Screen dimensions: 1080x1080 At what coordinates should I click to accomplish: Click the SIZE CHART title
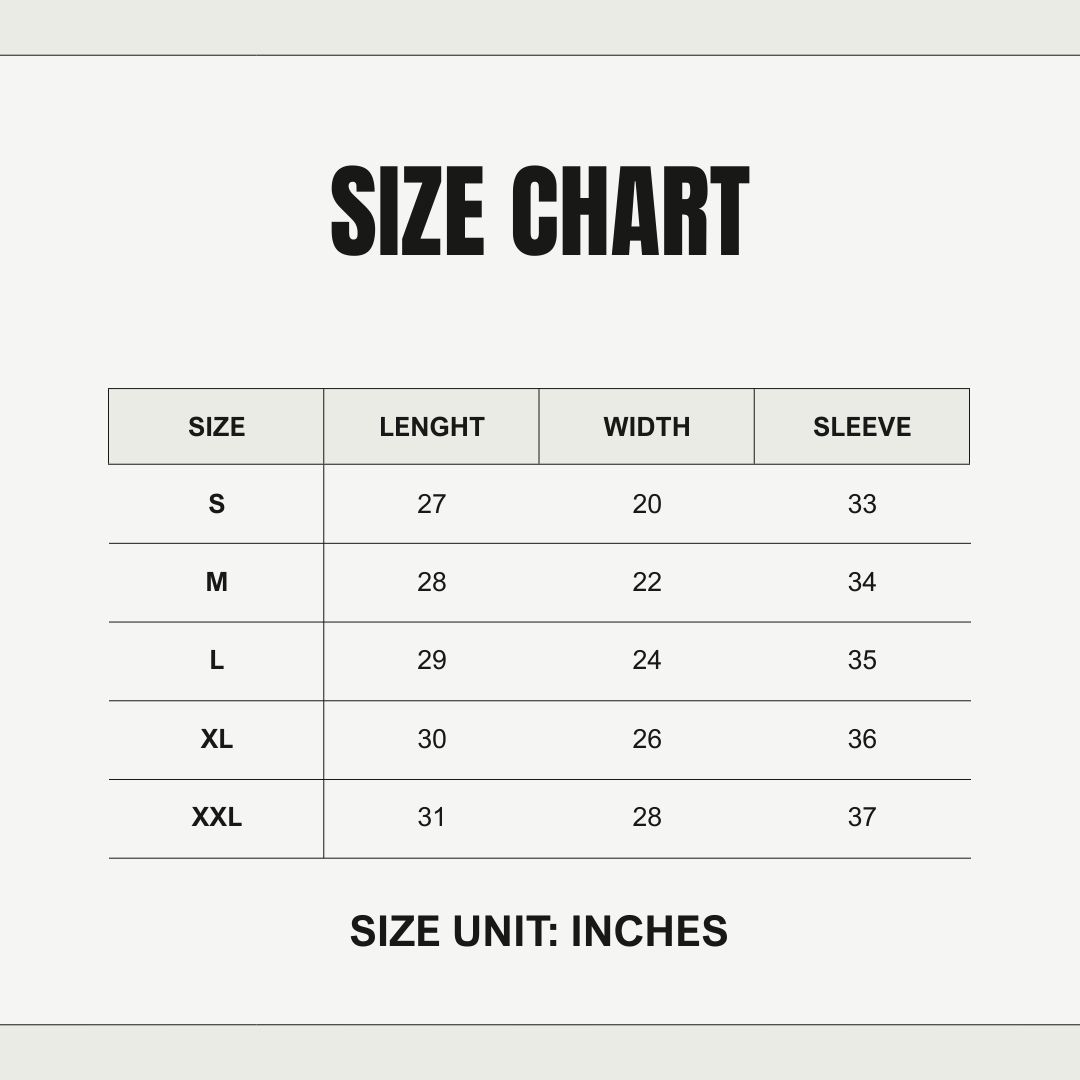tap(539, 211)
